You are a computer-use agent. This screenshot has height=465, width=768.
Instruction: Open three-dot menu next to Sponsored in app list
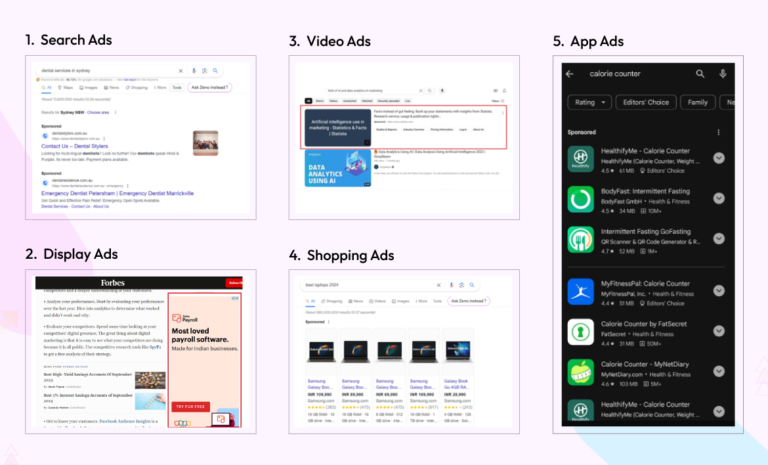(719, 132)
